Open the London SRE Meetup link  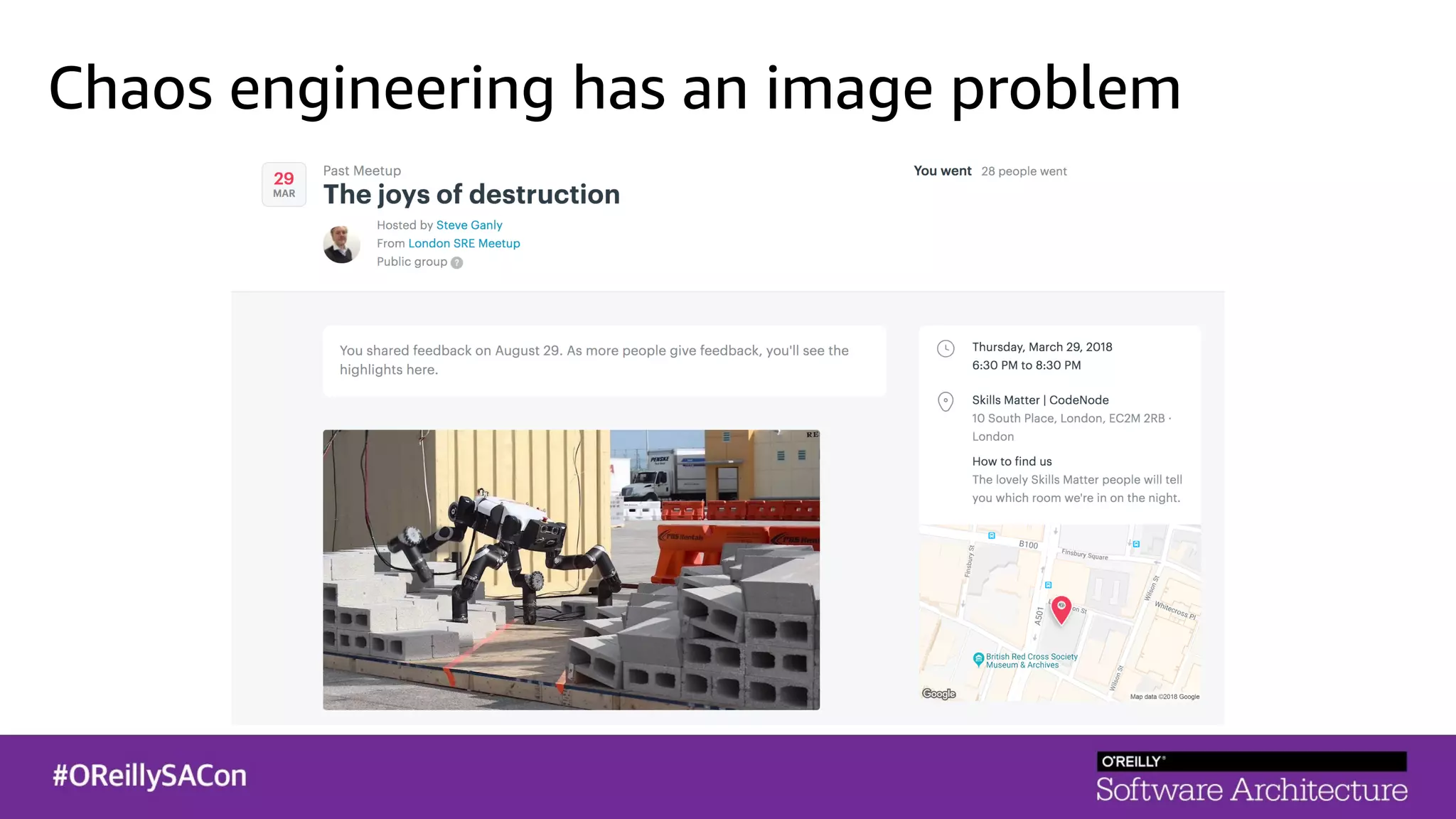point(464,244)
